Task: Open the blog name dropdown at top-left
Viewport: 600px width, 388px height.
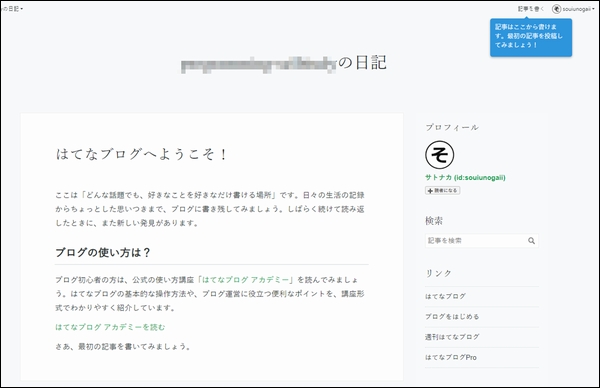Action: pyautogui.click(x=11, y=8)
